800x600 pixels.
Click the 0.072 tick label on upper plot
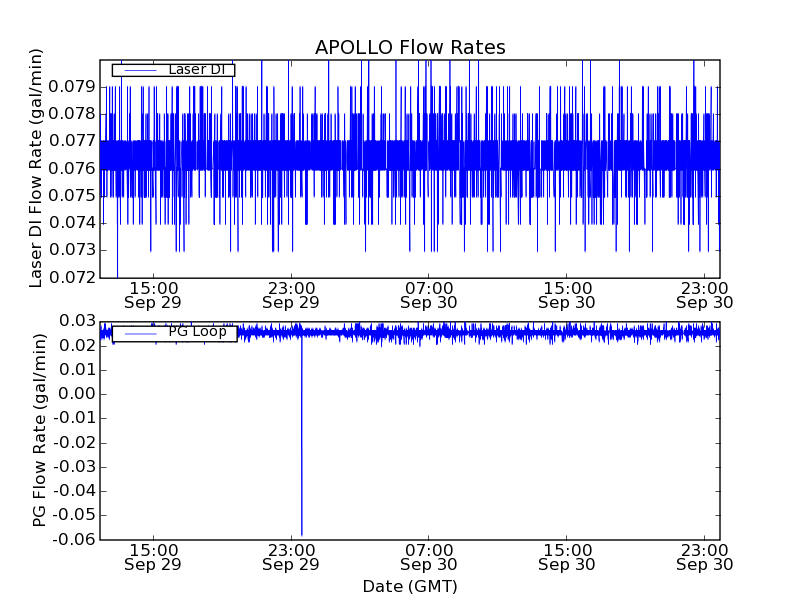[x=73, y=277]
